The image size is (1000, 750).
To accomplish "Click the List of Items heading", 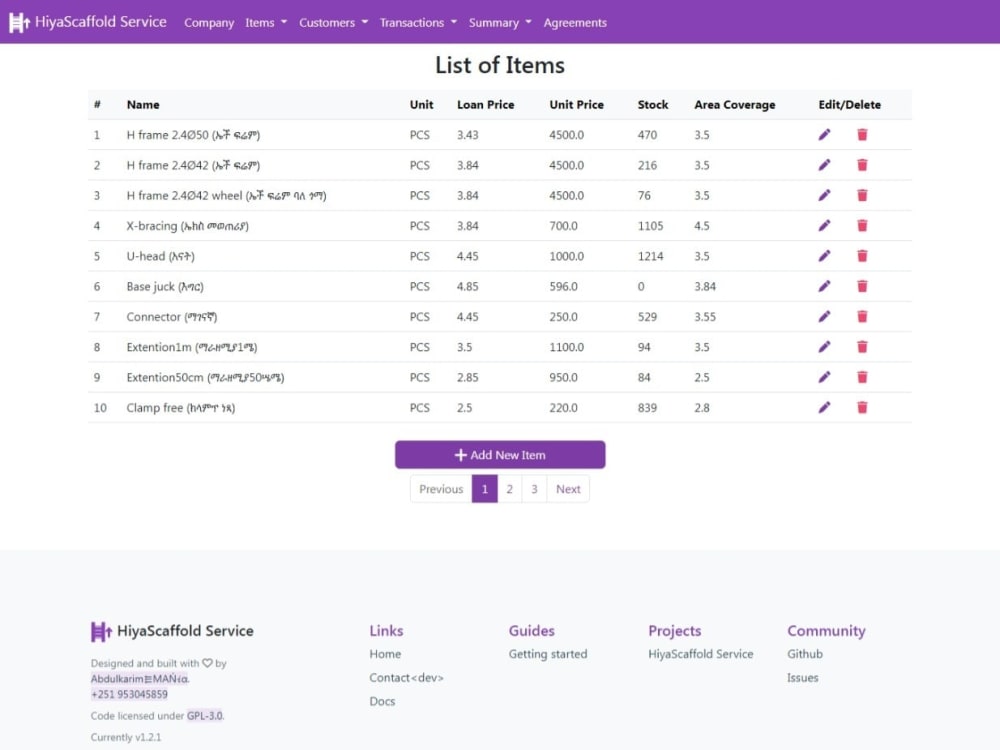I will coord(500,65).
